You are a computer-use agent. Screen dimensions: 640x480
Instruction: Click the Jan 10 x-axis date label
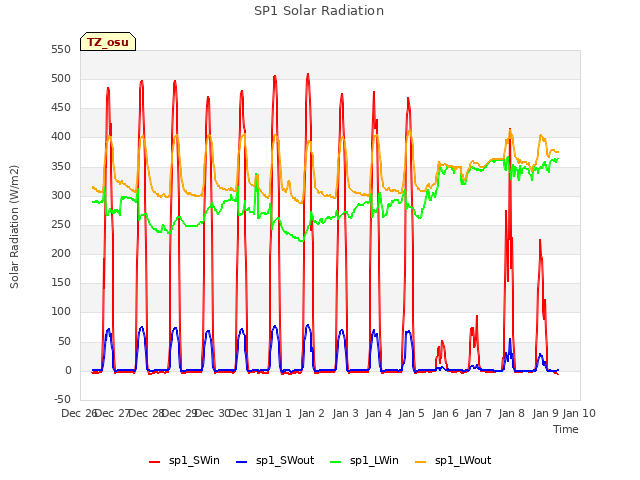click(x=579, y=413)
